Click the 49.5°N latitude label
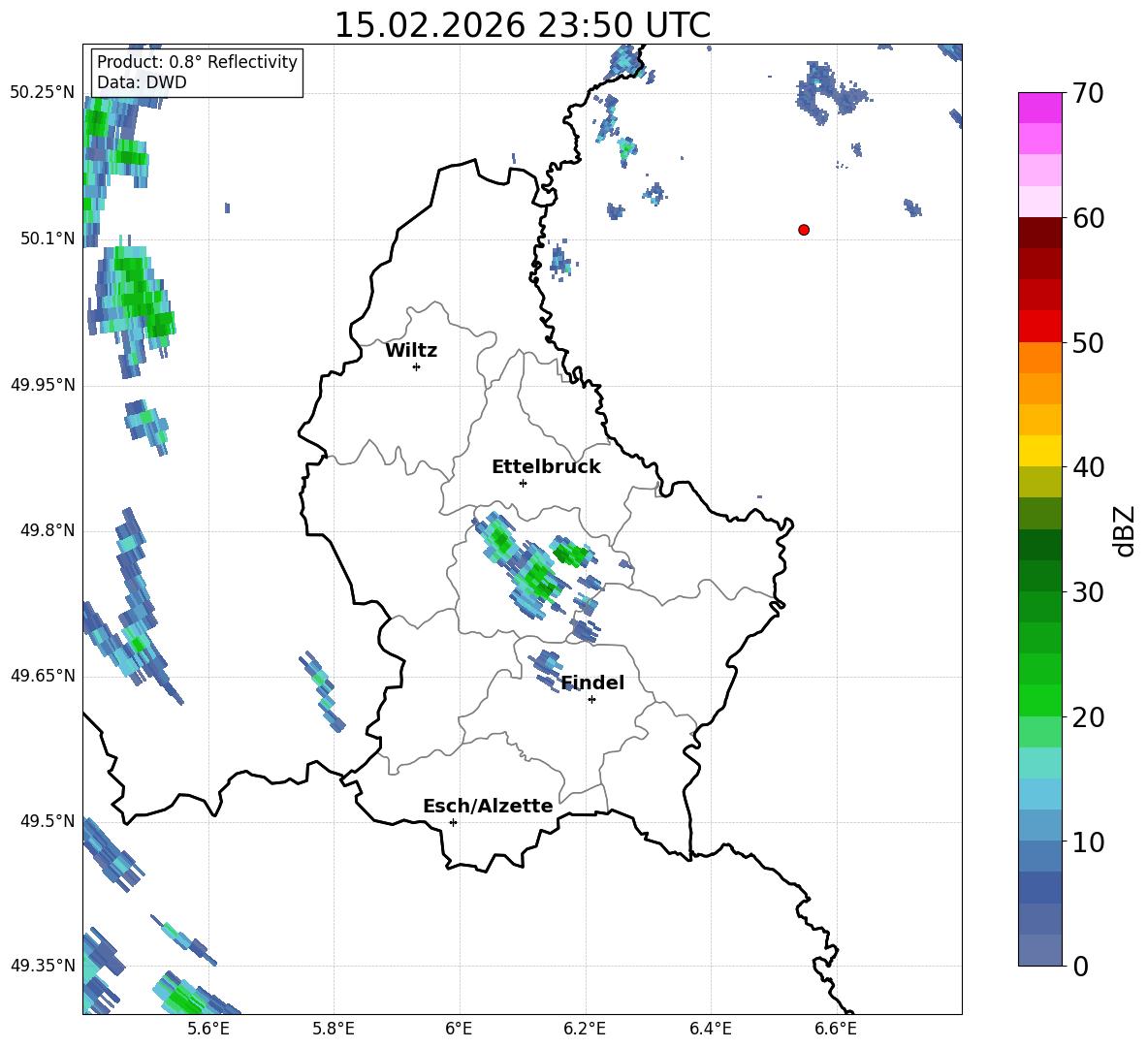Screen dimensions: 1148x1048 48,820
